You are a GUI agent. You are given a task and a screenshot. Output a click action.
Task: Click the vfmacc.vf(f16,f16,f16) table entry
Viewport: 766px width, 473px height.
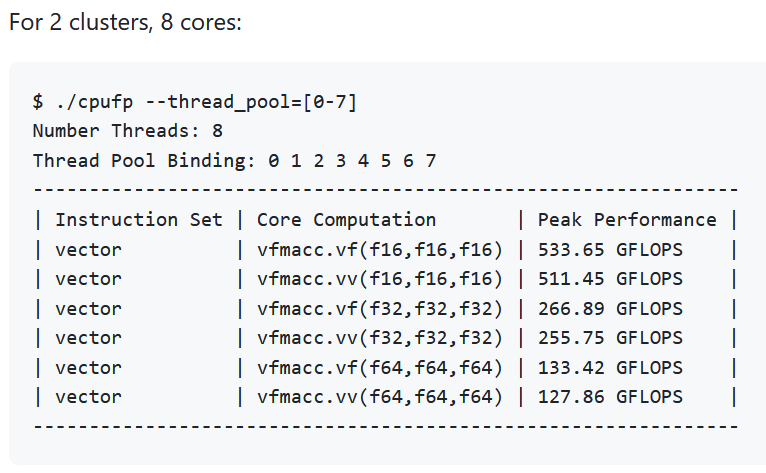coord(379,249)
